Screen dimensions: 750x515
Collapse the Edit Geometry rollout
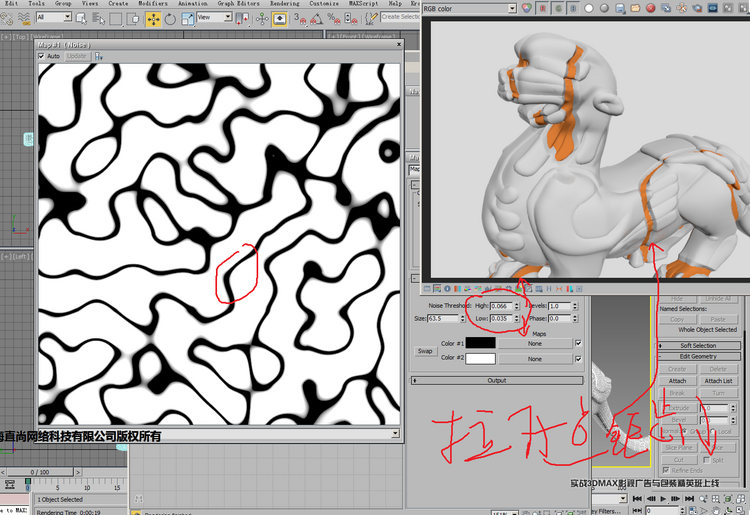click(699, 356)
